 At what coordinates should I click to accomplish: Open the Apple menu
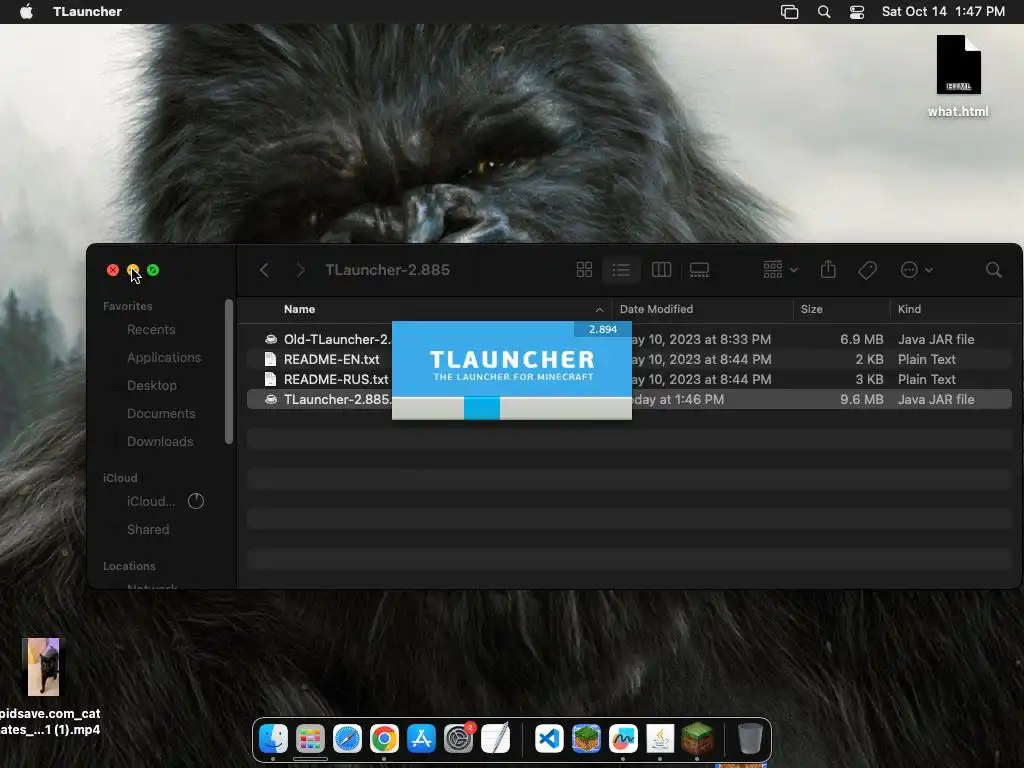coord(26,11)
